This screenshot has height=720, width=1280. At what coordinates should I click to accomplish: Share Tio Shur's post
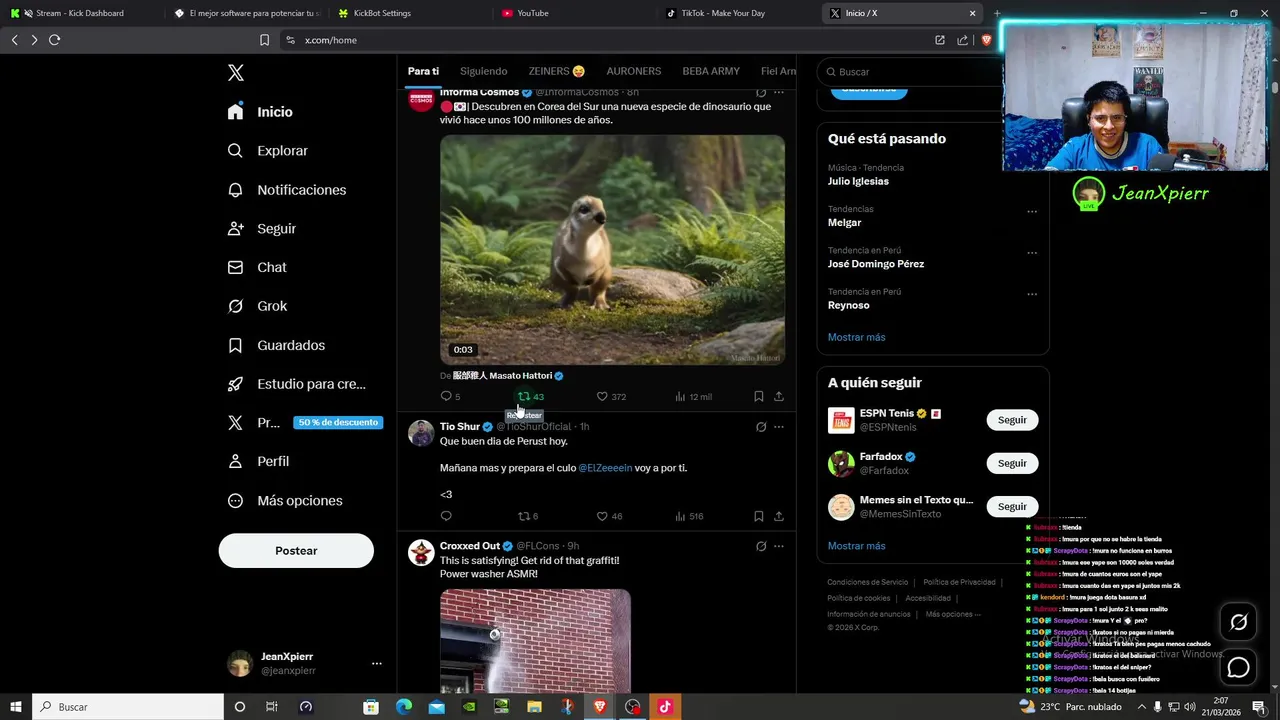[x=779, y=517]
